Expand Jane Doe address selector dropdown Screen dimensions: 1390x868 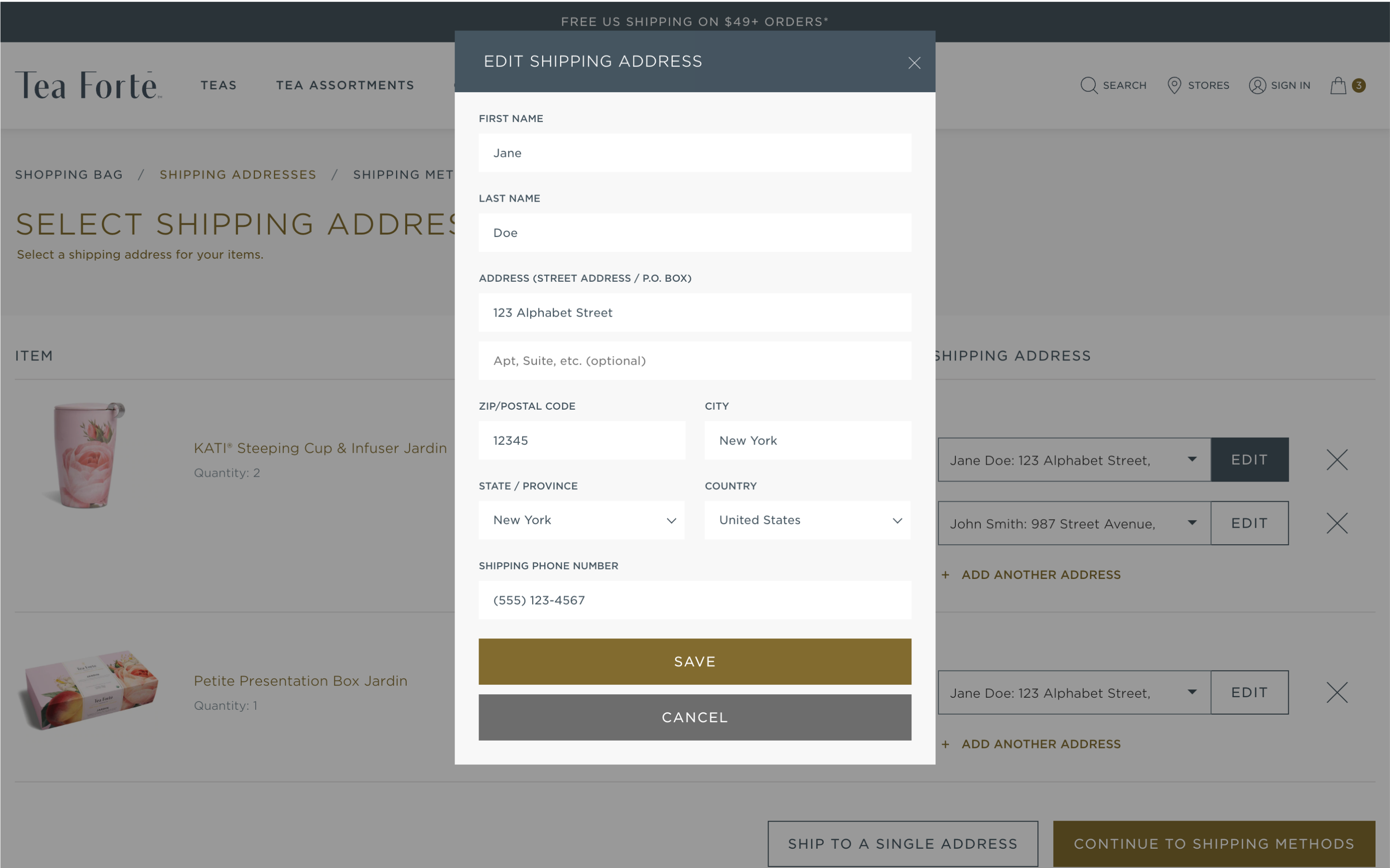[1192, 459]
